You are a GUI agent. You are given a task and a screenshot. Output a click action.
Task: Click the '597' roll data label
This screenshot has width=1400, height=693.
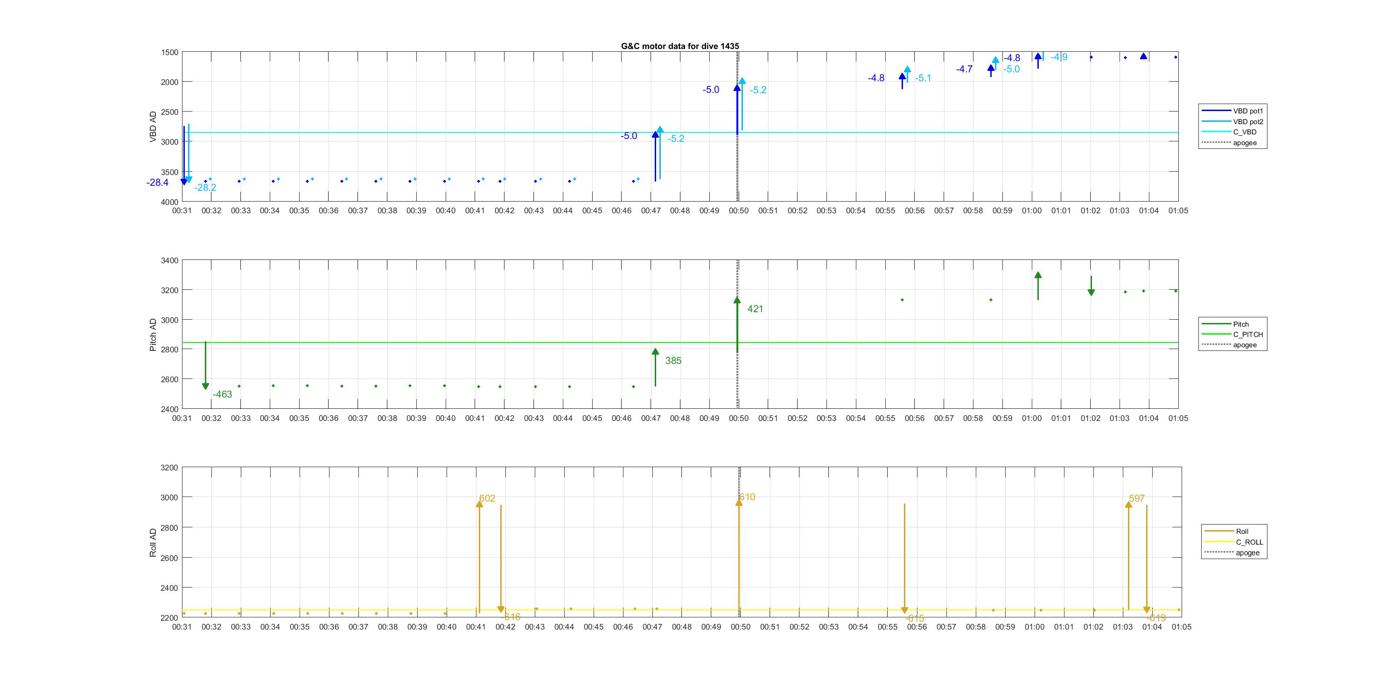coord(1136,498)
